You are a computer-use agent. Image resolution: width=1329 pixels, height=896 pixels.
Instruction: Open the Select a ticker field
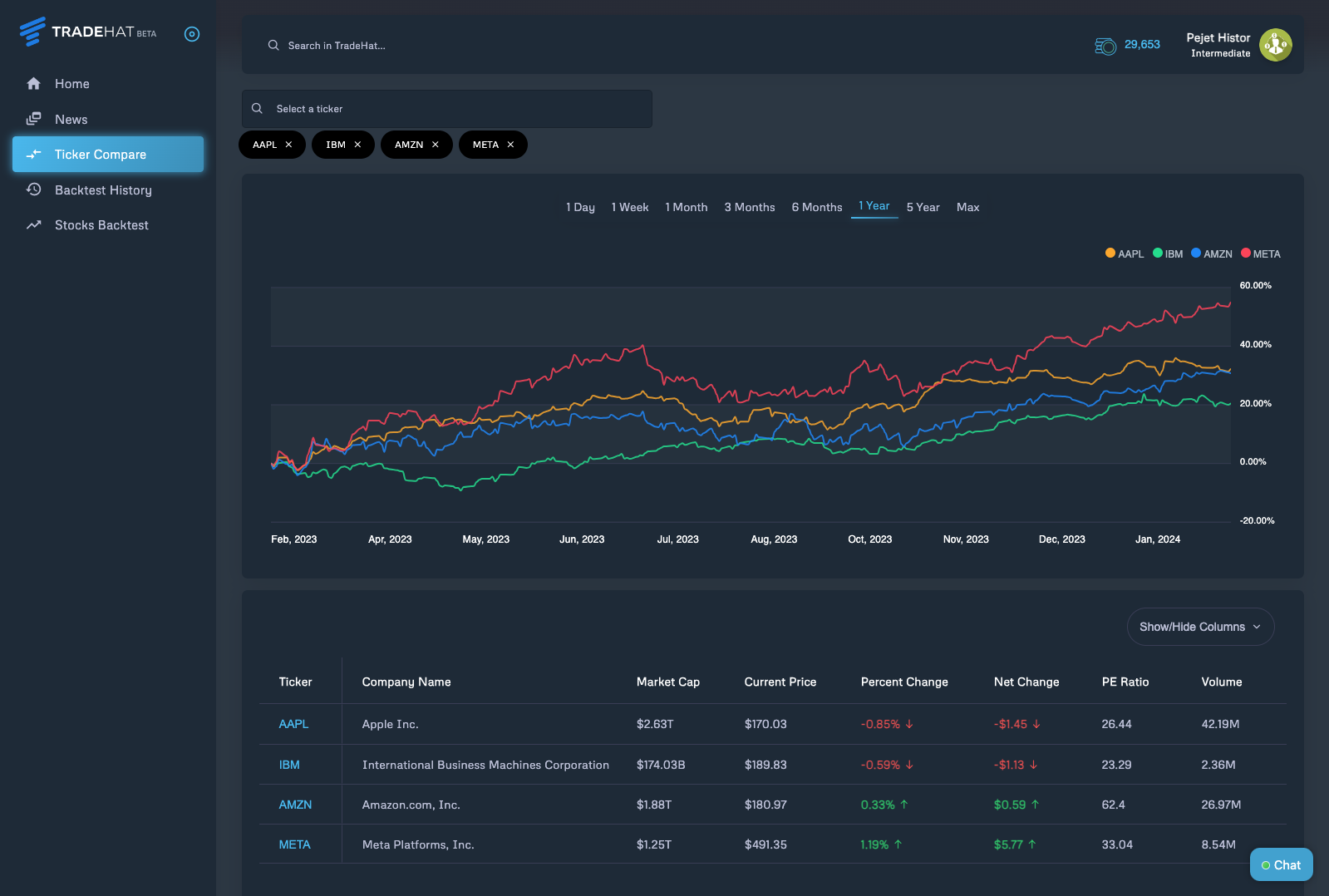447,109
